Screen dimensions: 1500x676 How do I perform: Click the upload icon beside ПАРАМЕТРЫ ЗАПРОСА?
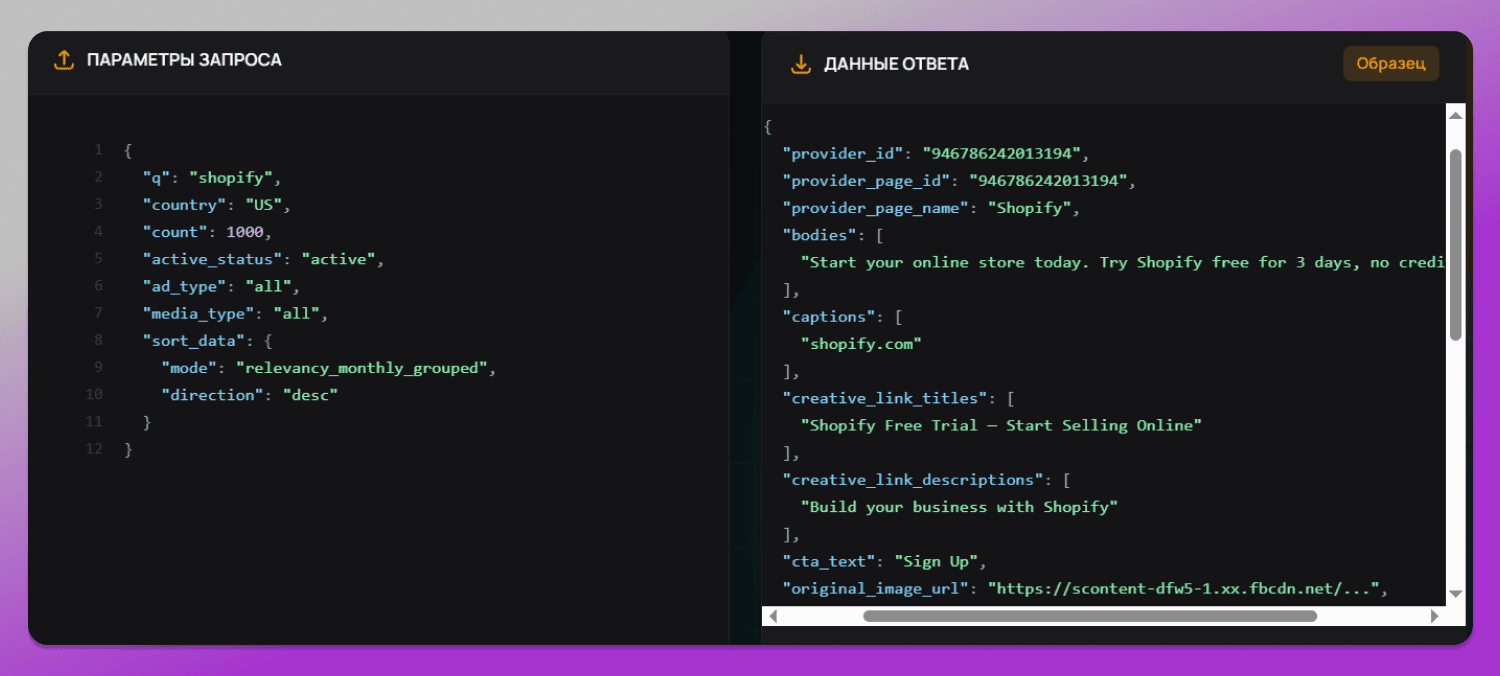[x=64, y=60]
